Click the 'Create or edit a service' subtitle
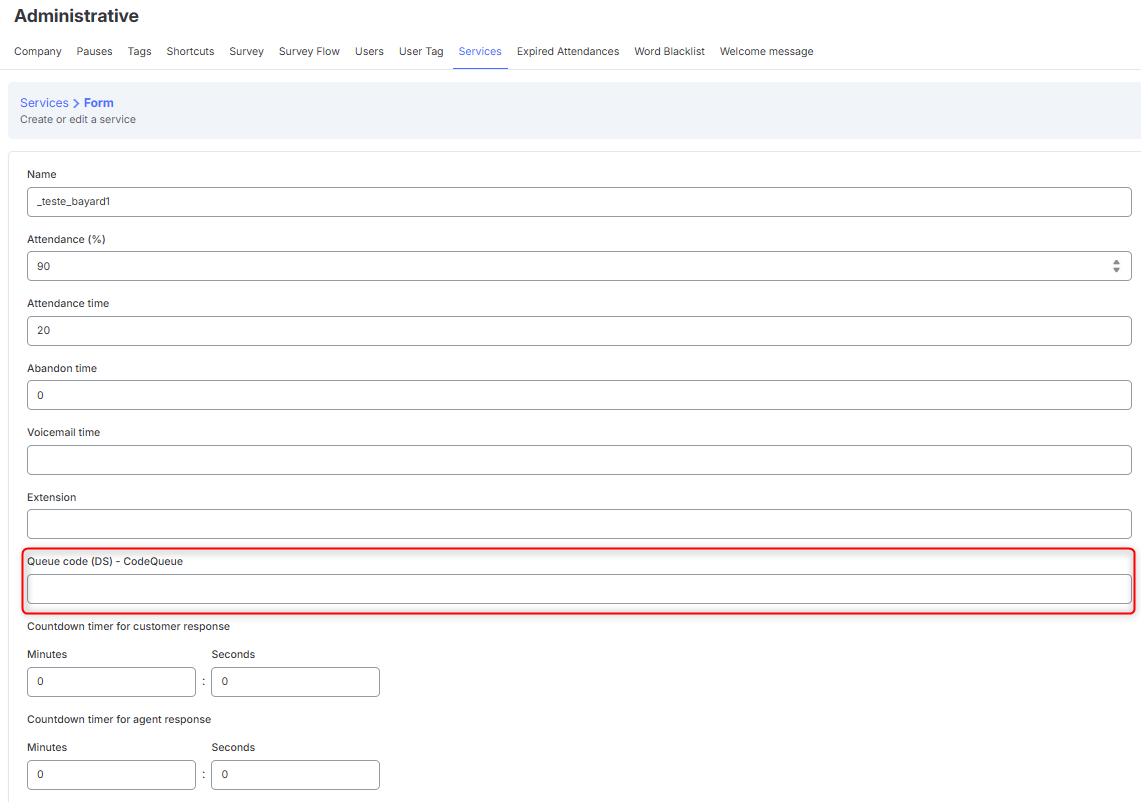 click(x=78, y=119)
